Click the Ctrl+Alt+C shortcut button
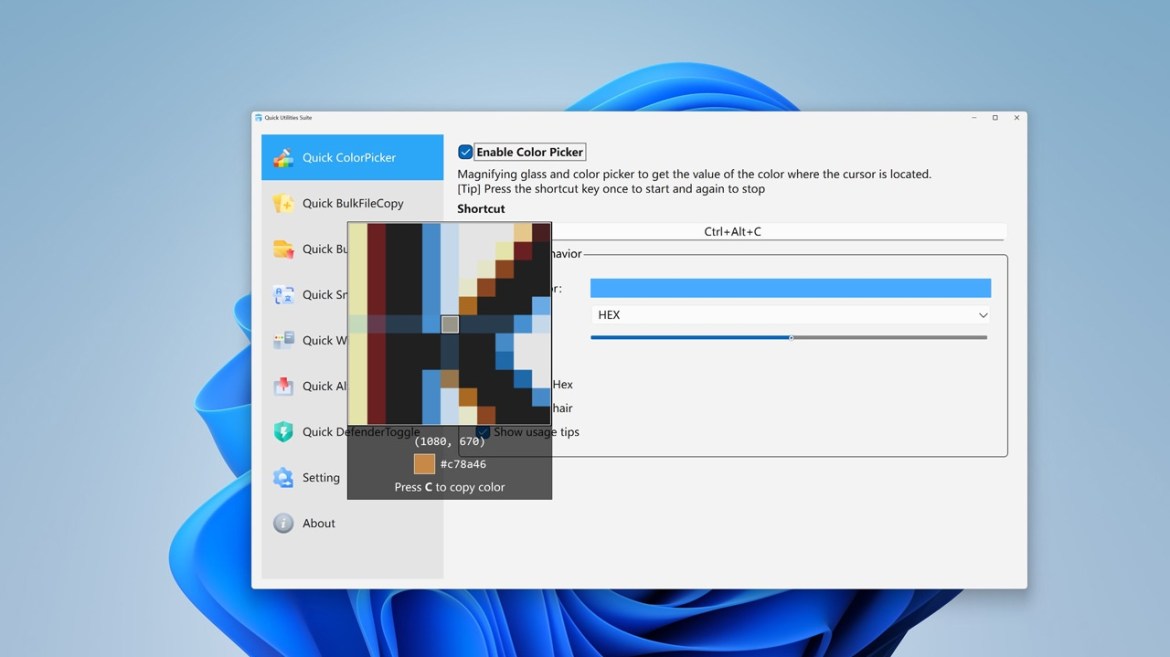 733,231
